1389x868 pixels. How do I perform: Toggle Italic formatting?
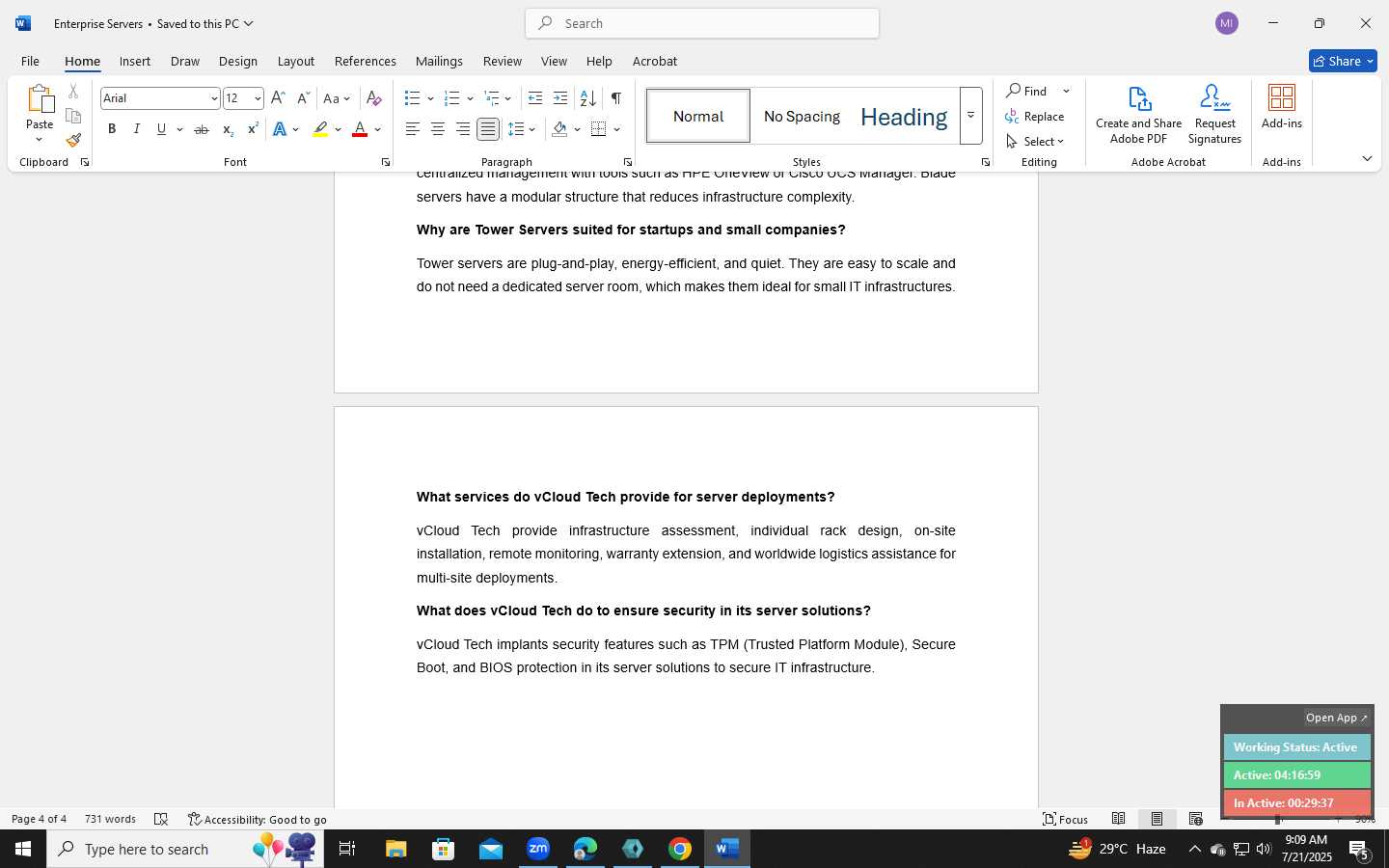[x=137, y=129]
